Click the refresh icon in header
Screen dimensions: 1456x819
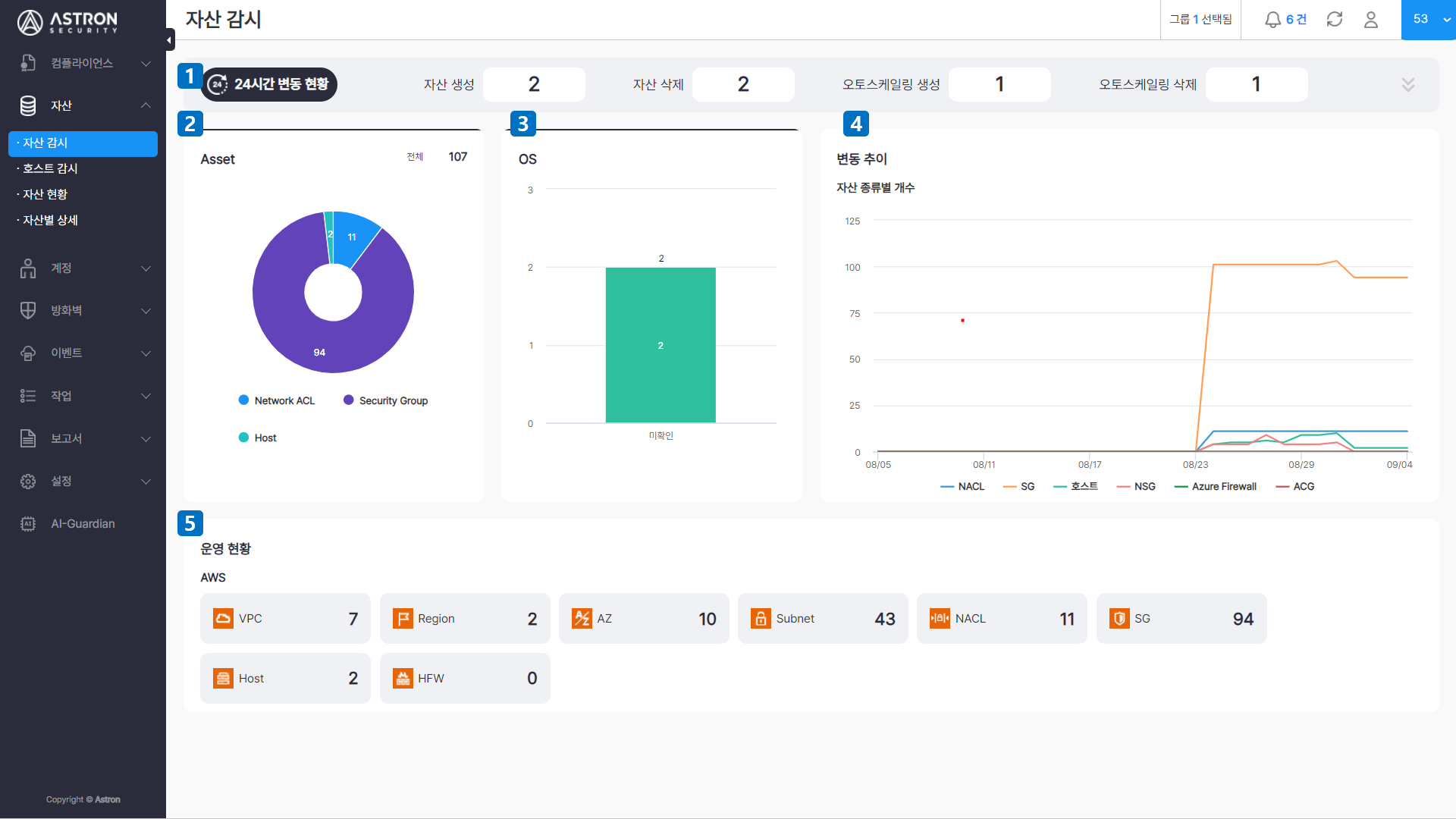pos(1335,20)
